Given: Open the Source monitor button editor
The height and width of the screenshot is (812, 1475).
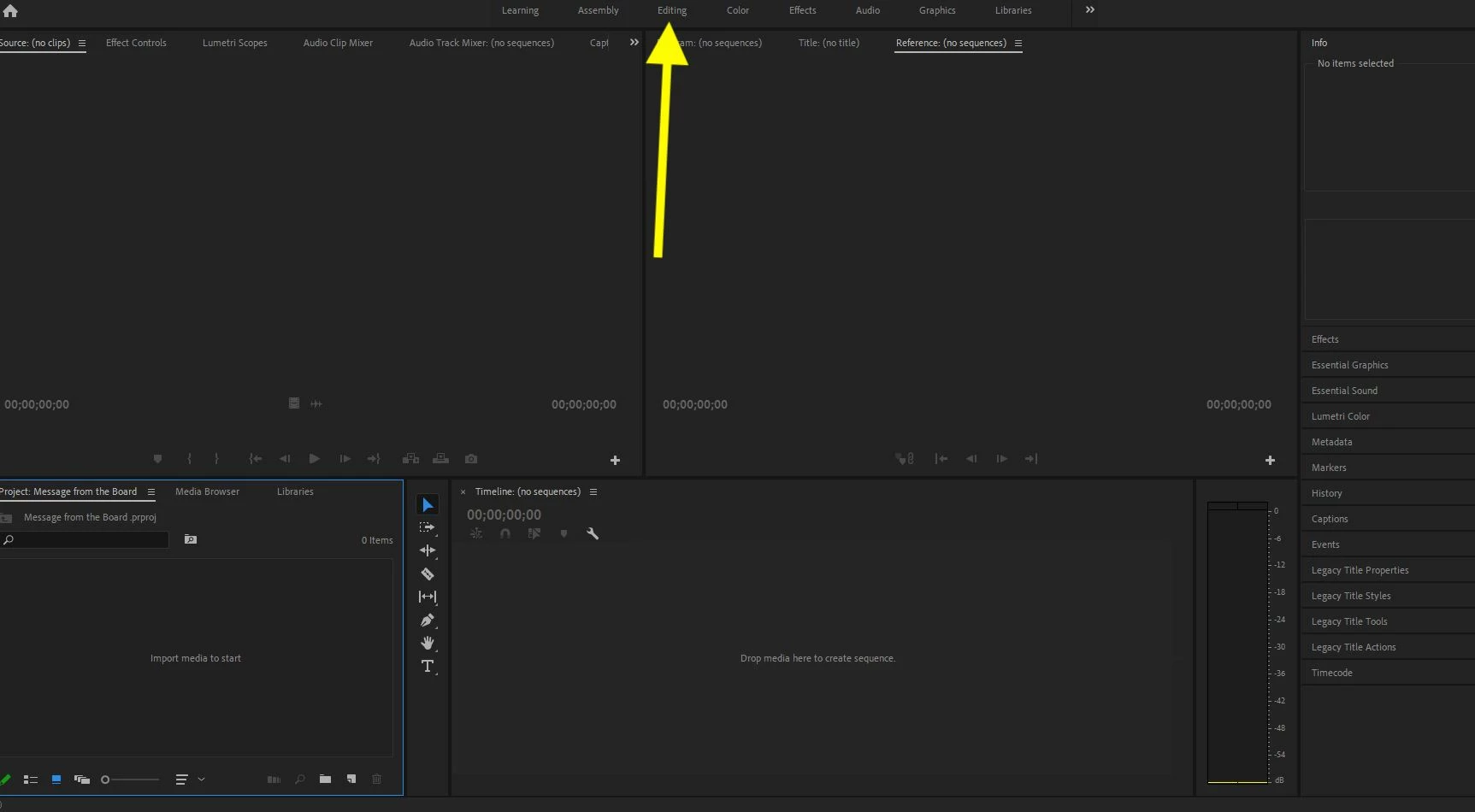Looking at the screenshot, I should tap(615, 460).
